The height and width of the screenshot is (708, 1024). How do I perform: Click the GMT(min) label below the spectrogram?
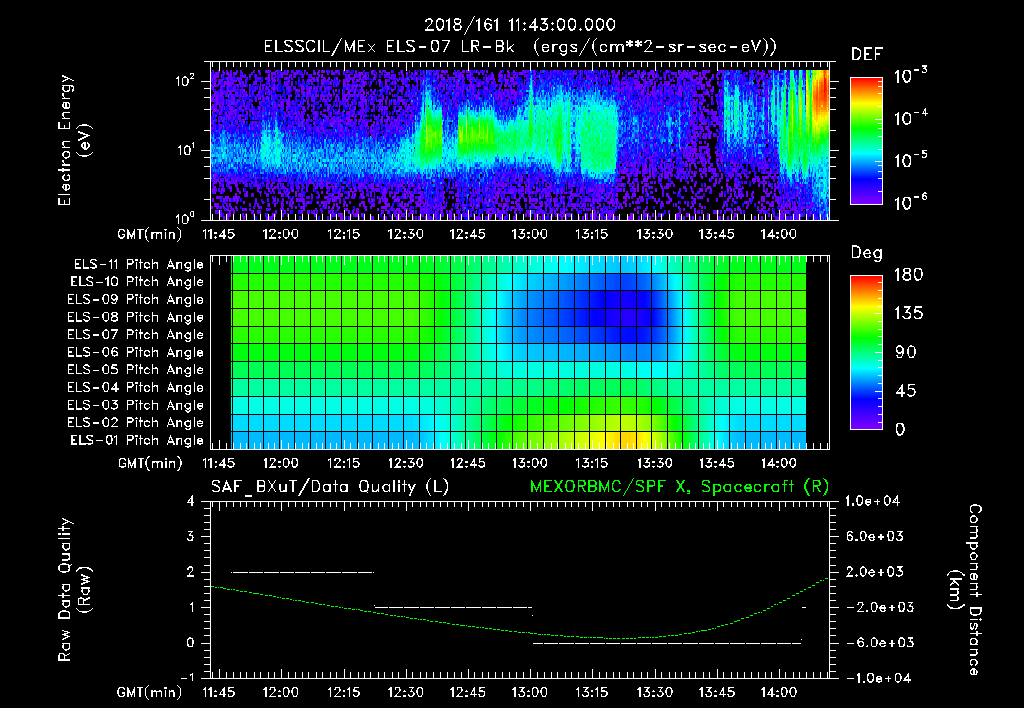tap(150, 234)
